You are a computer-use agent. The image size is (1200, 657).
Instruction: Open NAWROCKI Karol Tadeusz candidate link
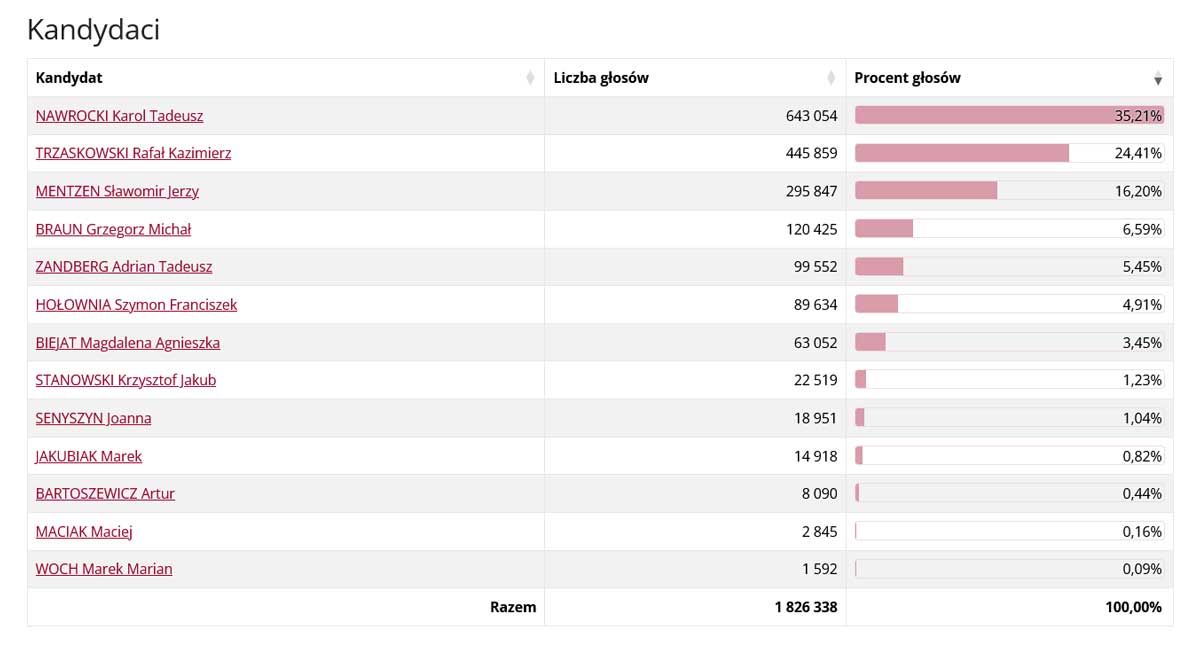pyautogui.click(x=119, y=116)
